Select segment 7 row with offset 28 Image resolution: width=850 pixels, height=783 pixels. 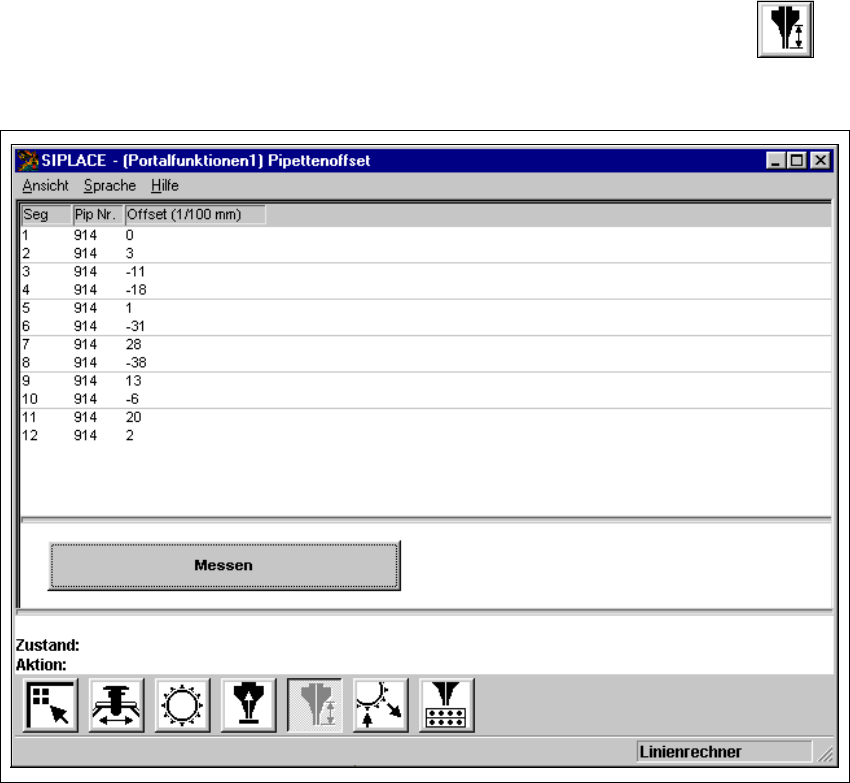point(426,344)
